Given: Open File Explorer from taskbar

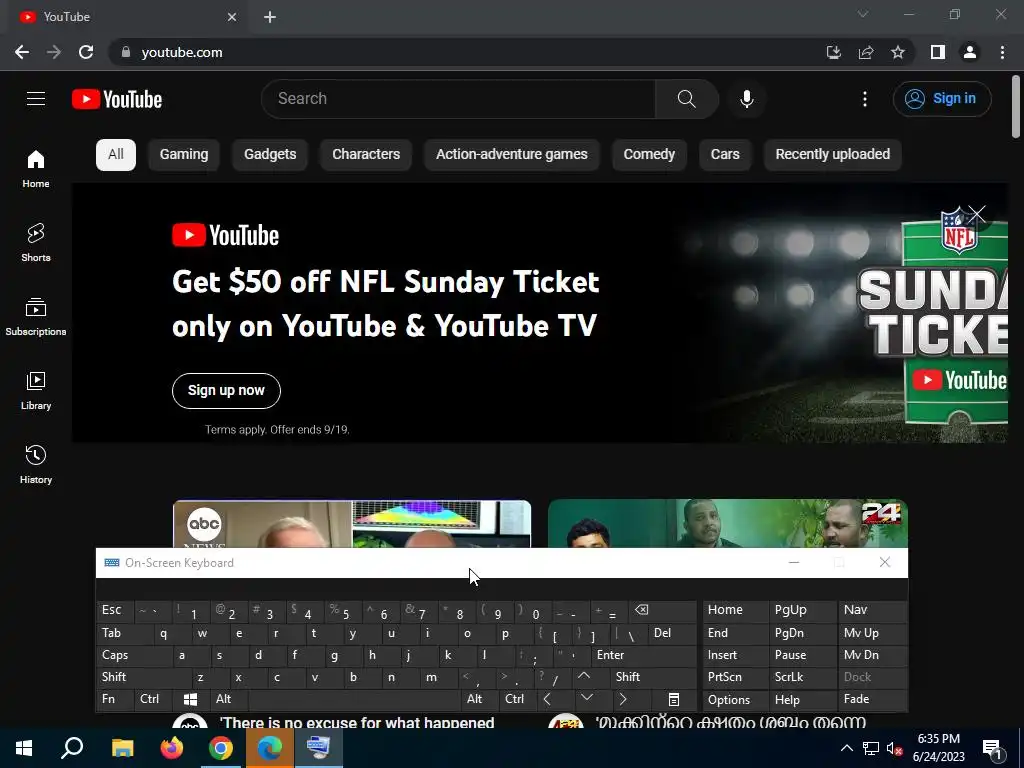Looking at the screenshot, I should coord(122,748).
